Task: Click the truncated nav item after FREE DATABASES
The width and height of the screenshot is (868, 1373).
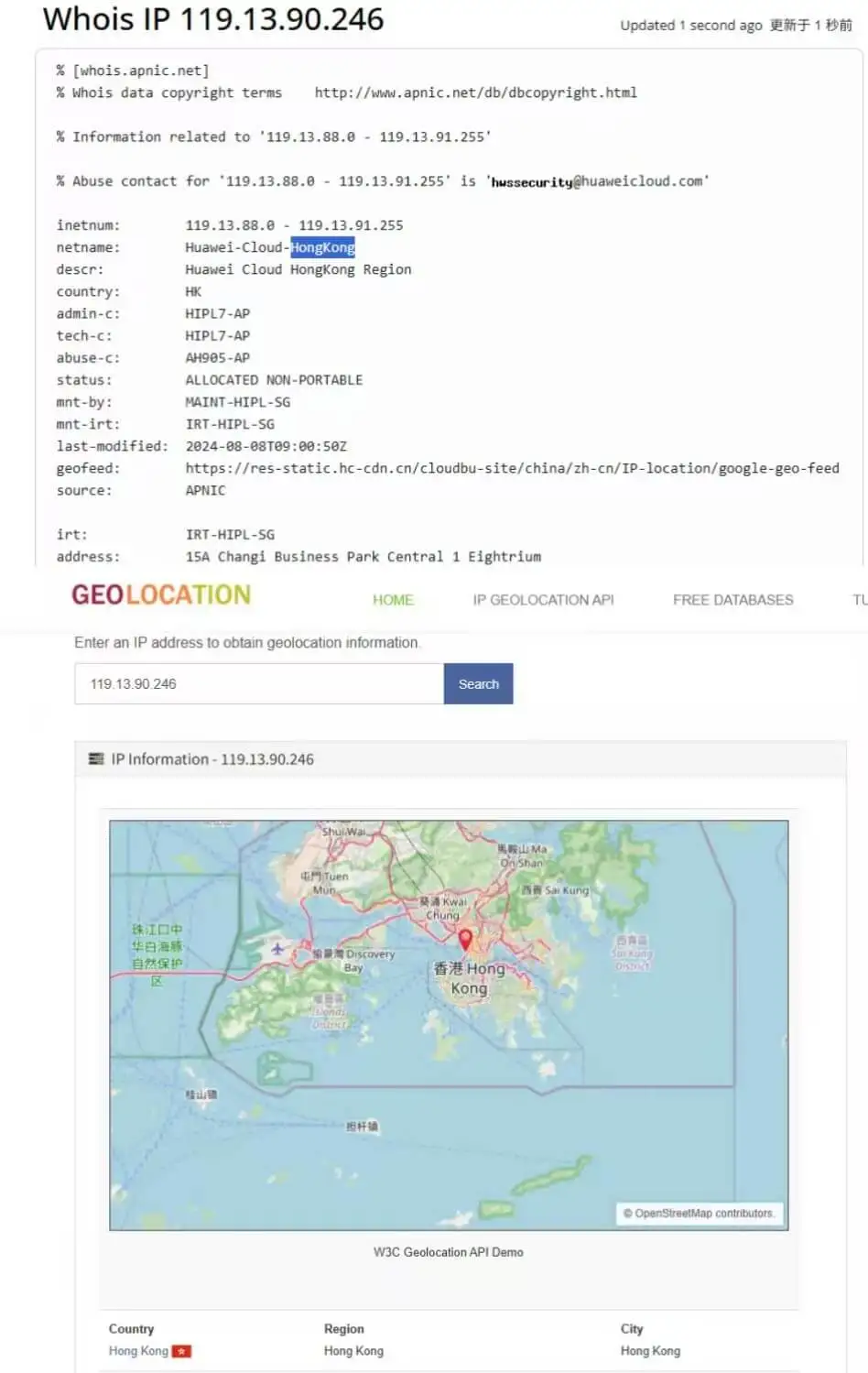Action: pyautogui.click(x=859, y=600)
